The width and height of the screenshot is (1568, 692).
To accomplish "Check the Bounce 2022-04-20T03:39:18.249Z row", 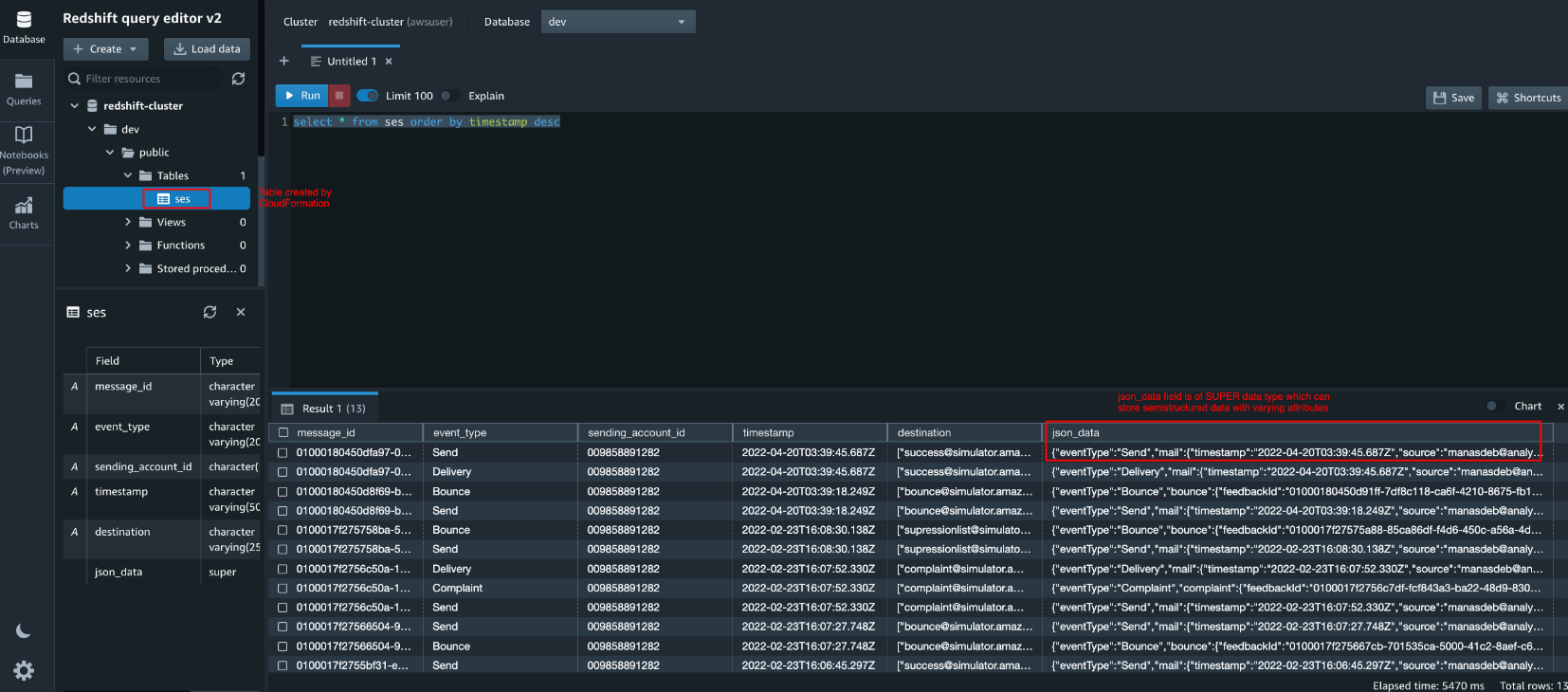I will click(283, 491).
